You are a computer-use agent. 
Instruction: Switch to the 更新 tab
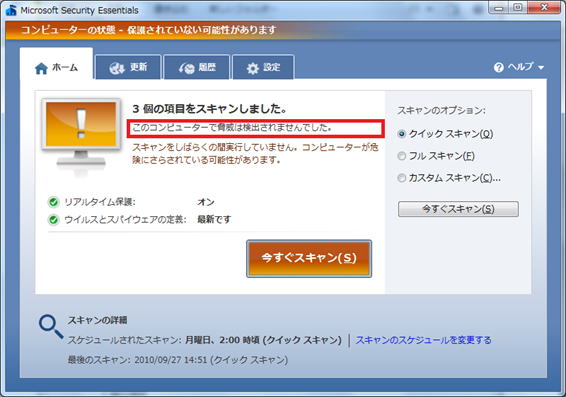pyautogui.click(x=128, y=67)
